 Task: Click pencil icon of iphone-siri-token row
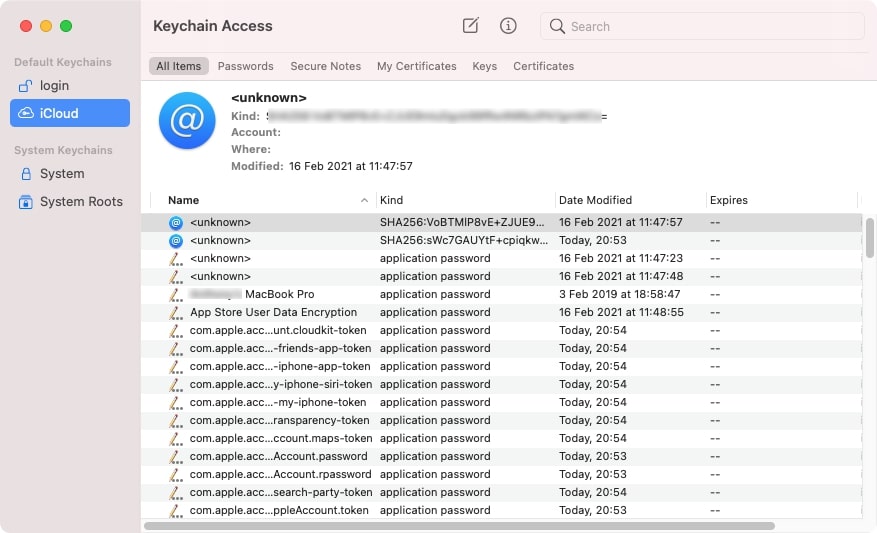click(x=176, y=385)
